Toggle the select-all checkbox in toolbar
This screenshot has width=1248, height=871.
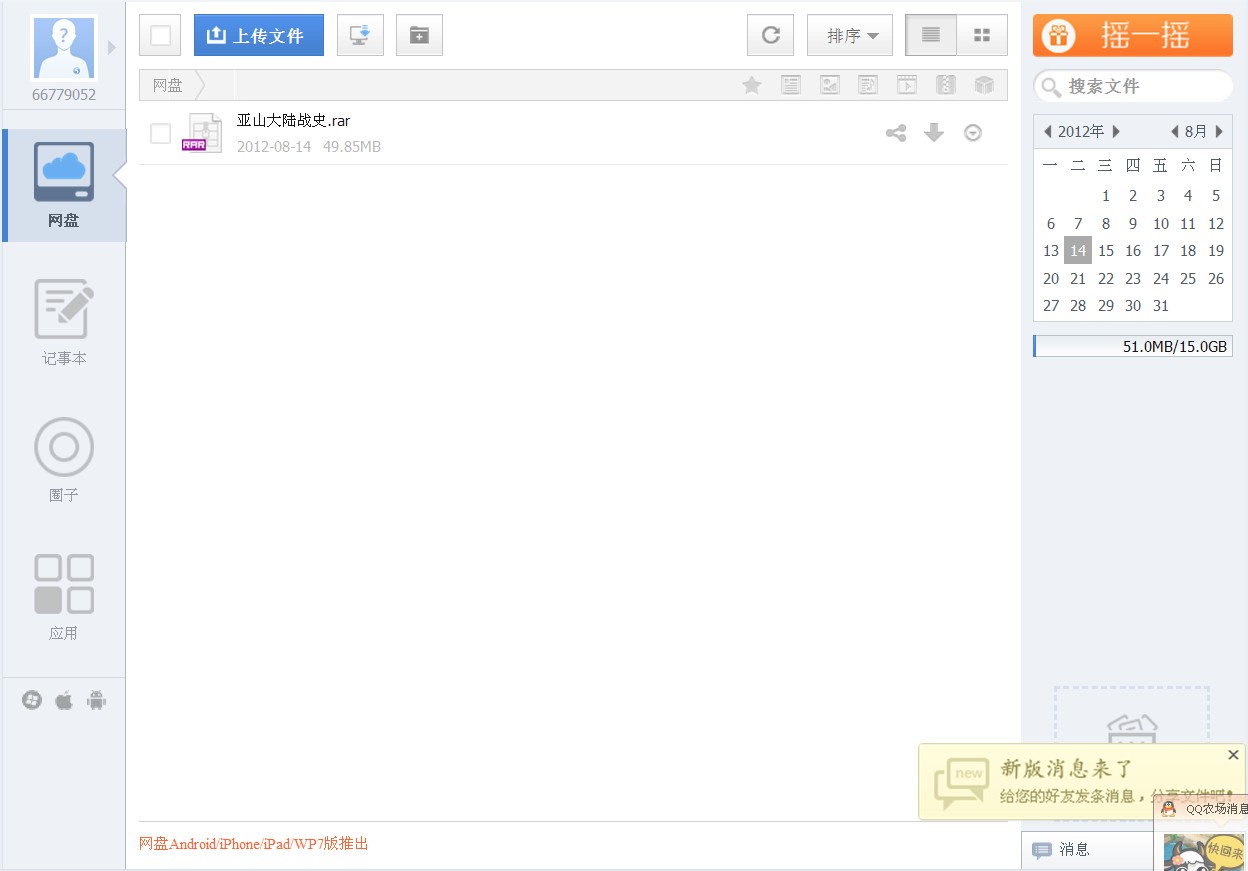[x=160, y=36]
